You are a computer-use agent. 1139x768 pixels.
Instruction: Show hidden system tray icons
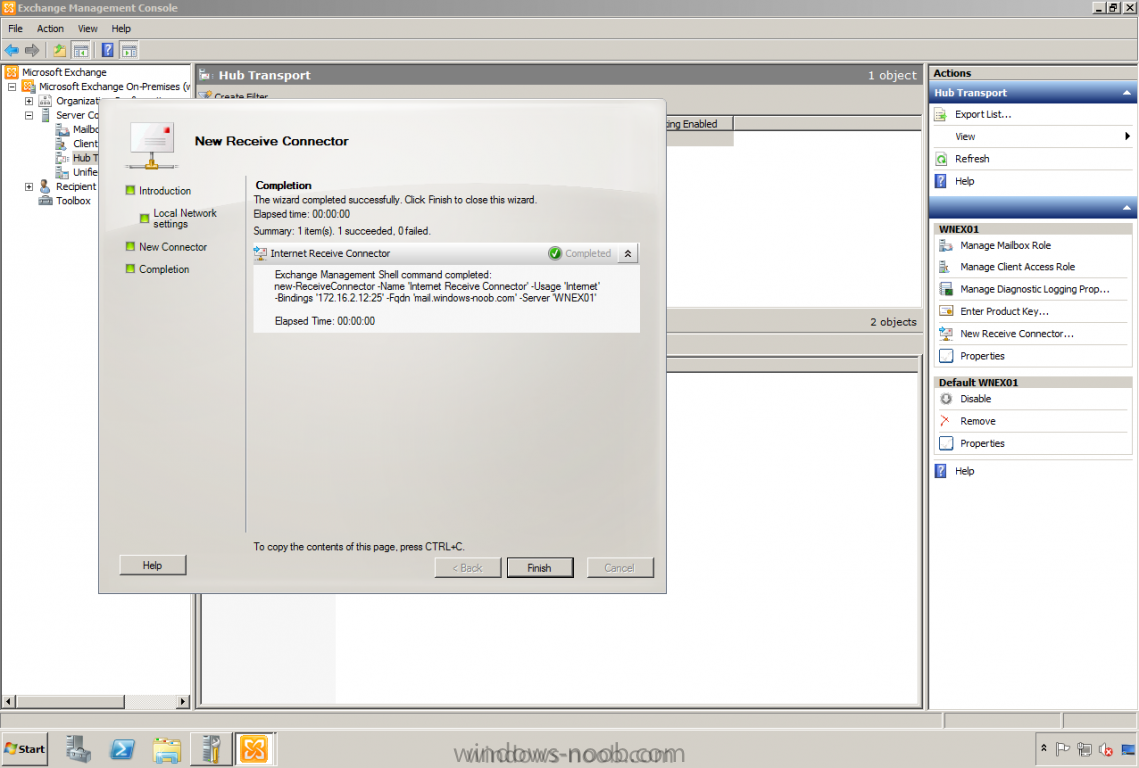point(1044,748)
